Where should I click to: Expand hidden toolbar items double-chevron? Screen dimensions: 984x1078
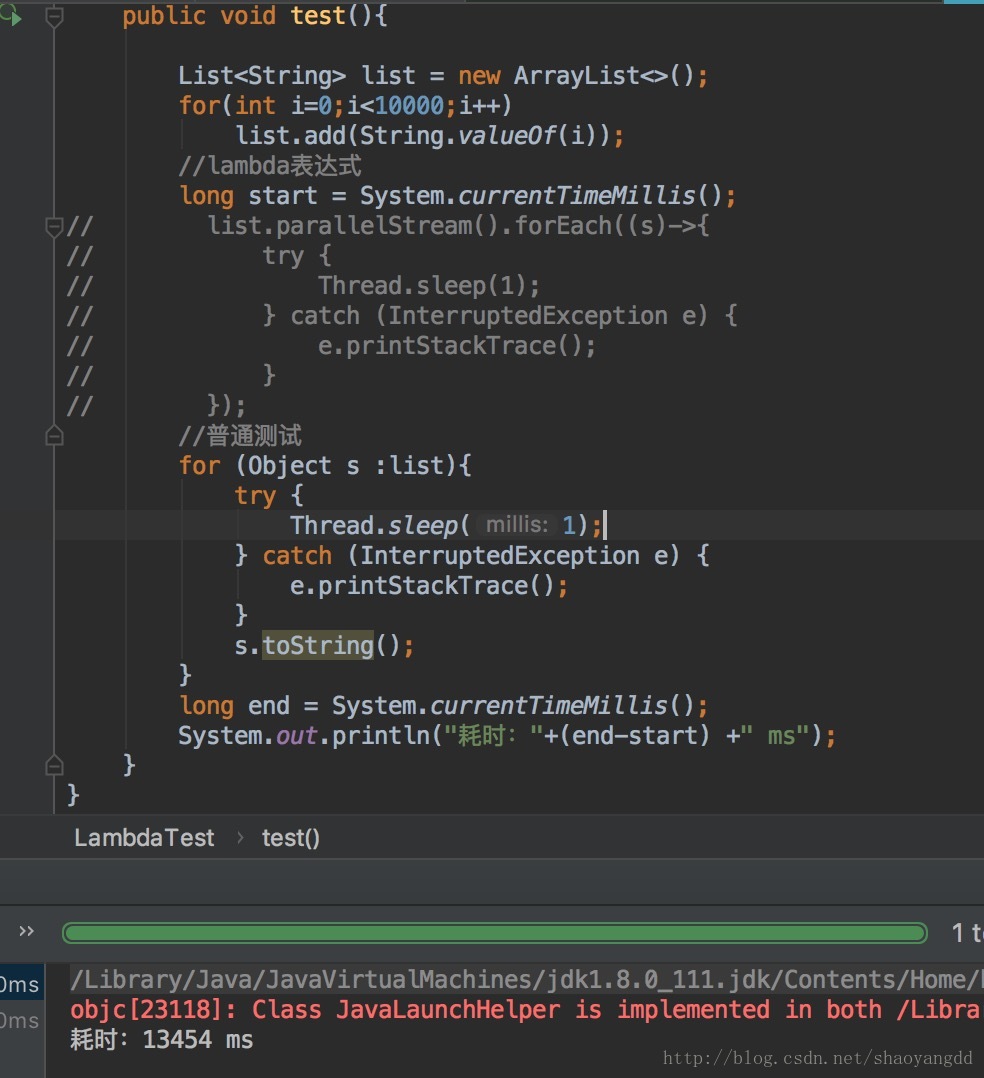point(26,931)
